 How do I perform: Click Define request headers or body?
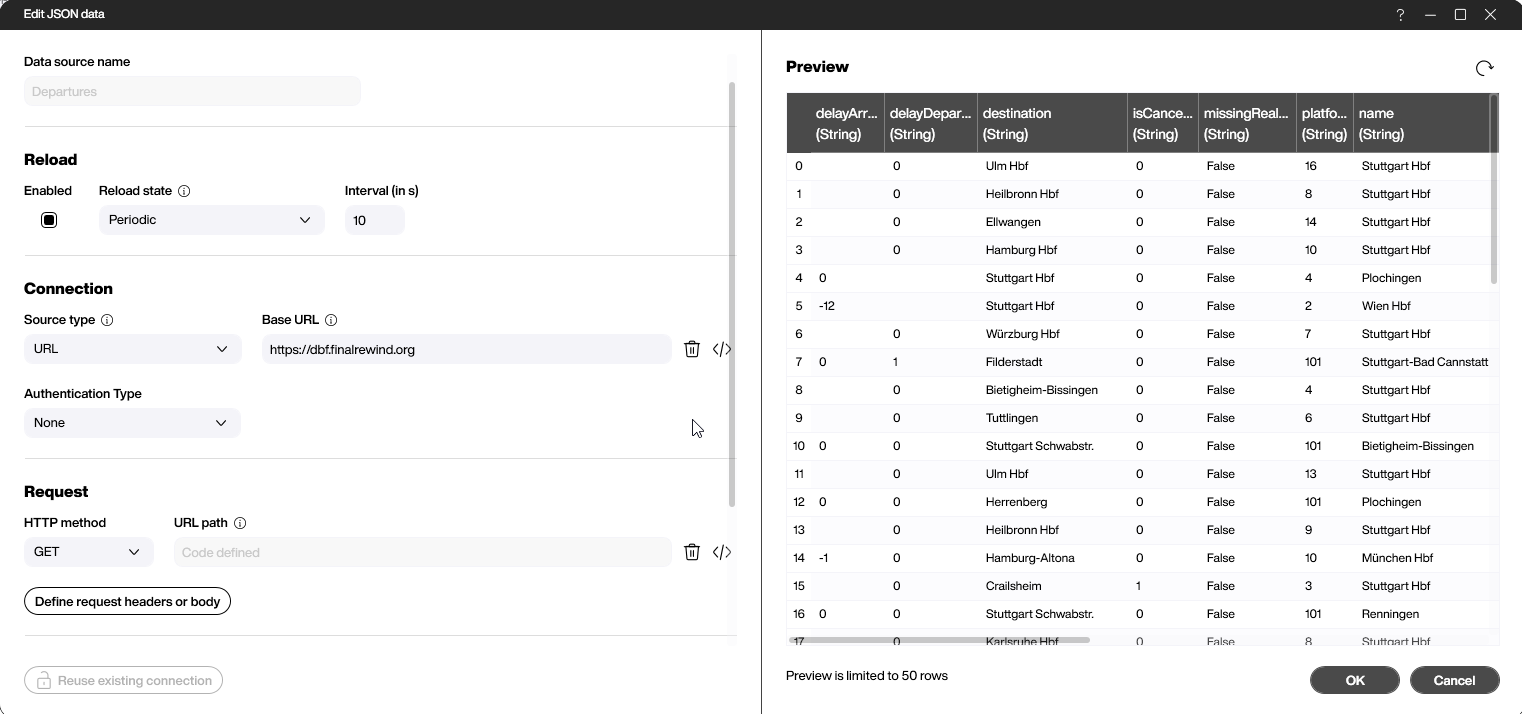point(127,602)
